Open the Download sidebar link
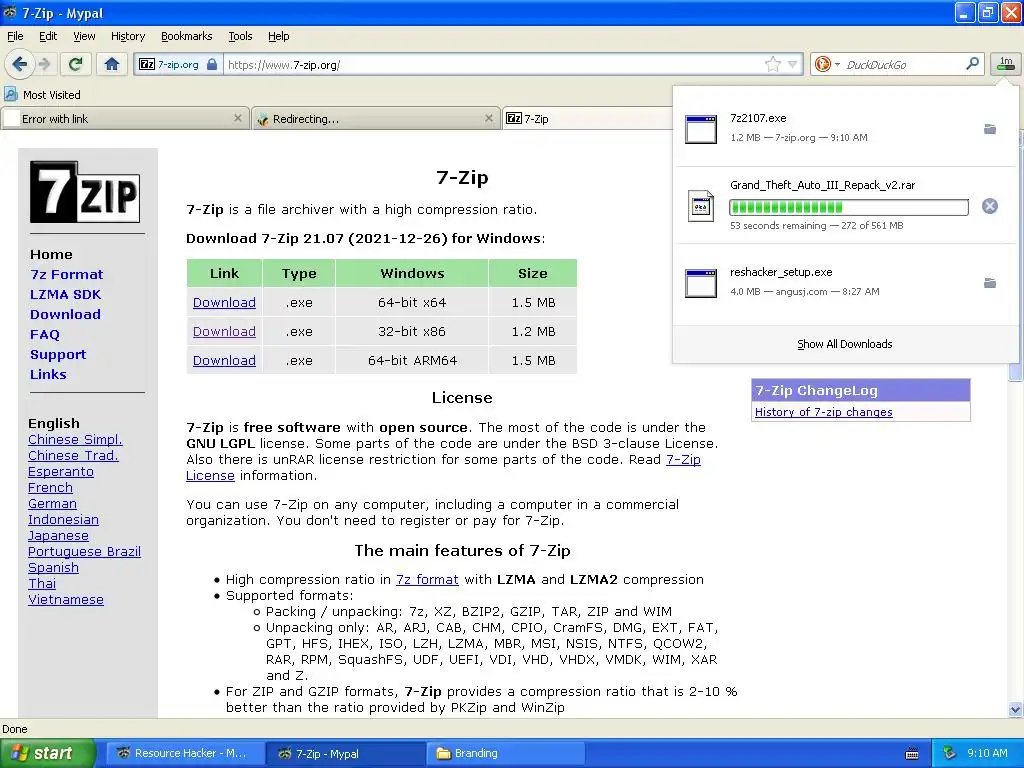 click(x=65, y=314)
